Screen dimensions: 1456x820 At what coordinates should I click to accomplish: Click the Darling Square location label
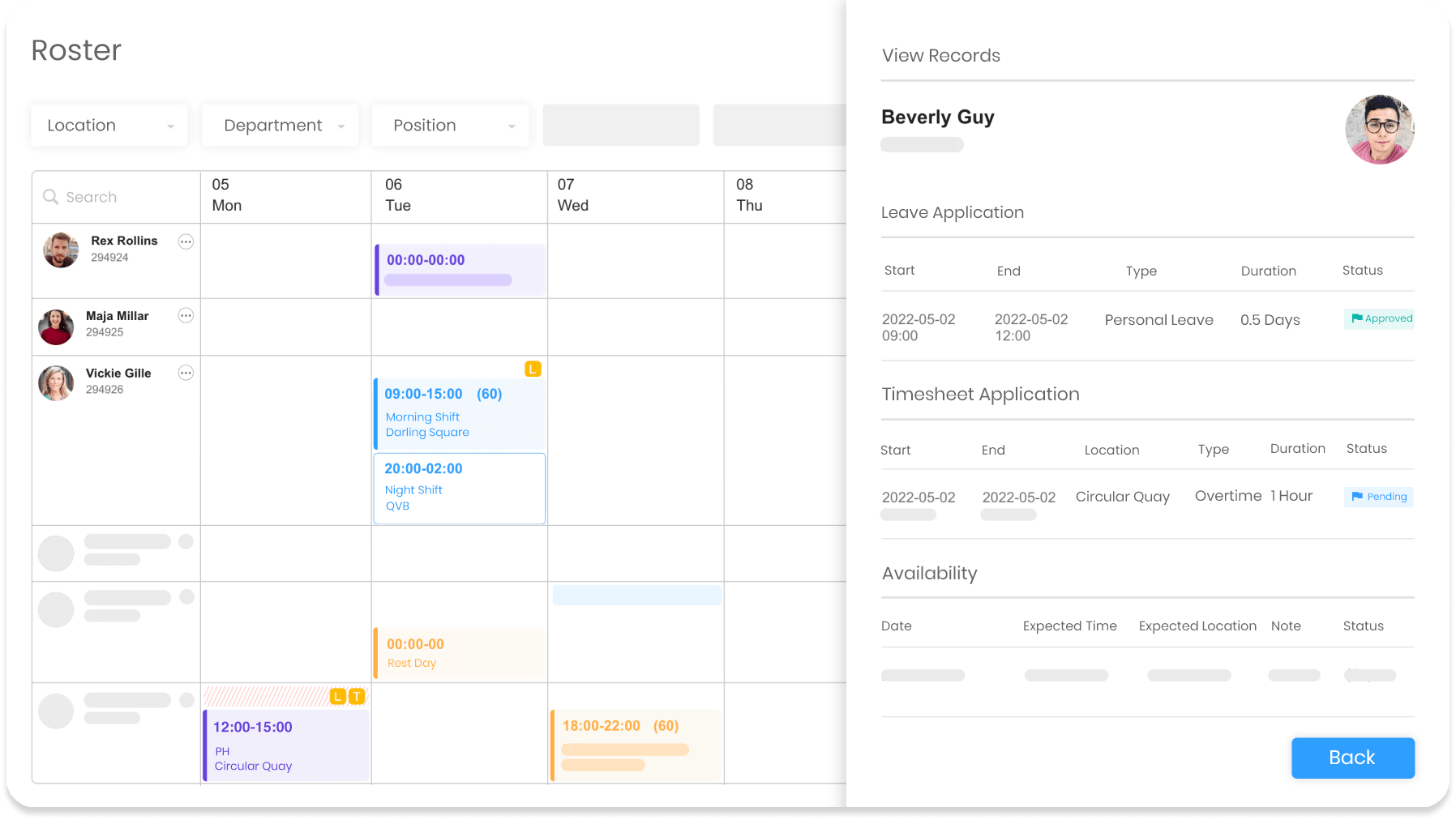pos(427,433)
